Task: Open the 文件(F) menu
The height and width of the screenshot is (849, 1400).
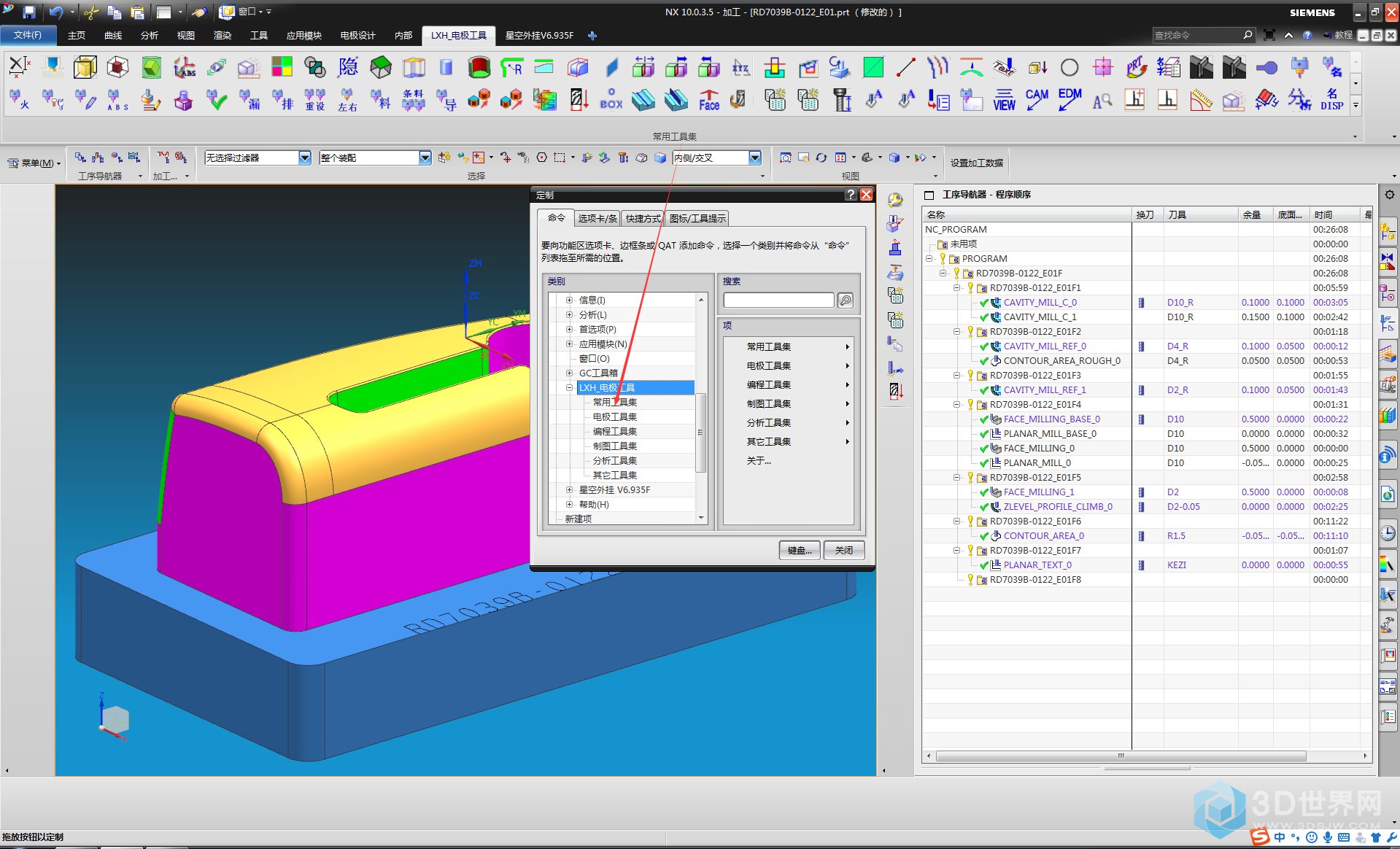Action: coord(28,35)
